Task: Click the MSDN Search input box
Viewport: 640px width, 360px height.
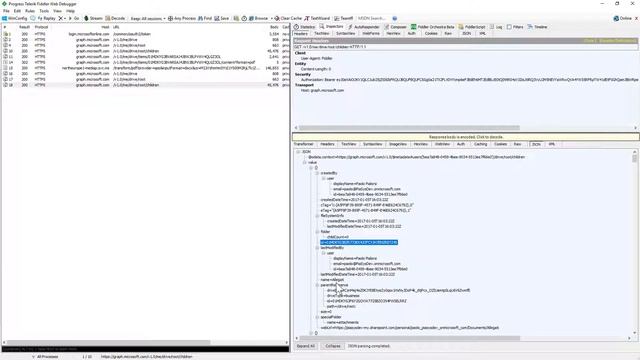Action: tap(373, 18)
